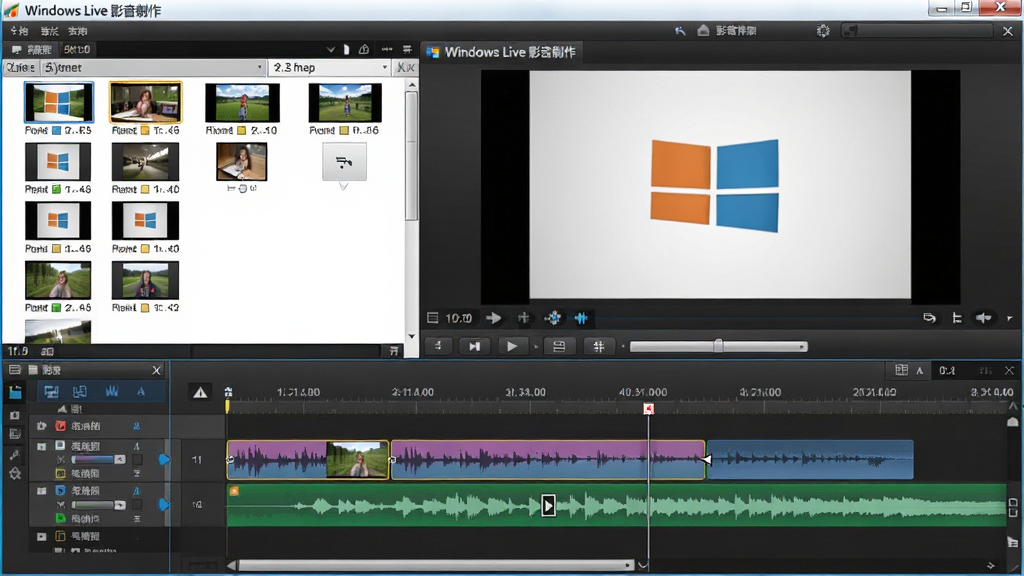The width and height of the screenshot is (1024, 576).
Task: Select the girl-at-desk thumbnail with the yellow border
Action: click(x=145, y=103)
